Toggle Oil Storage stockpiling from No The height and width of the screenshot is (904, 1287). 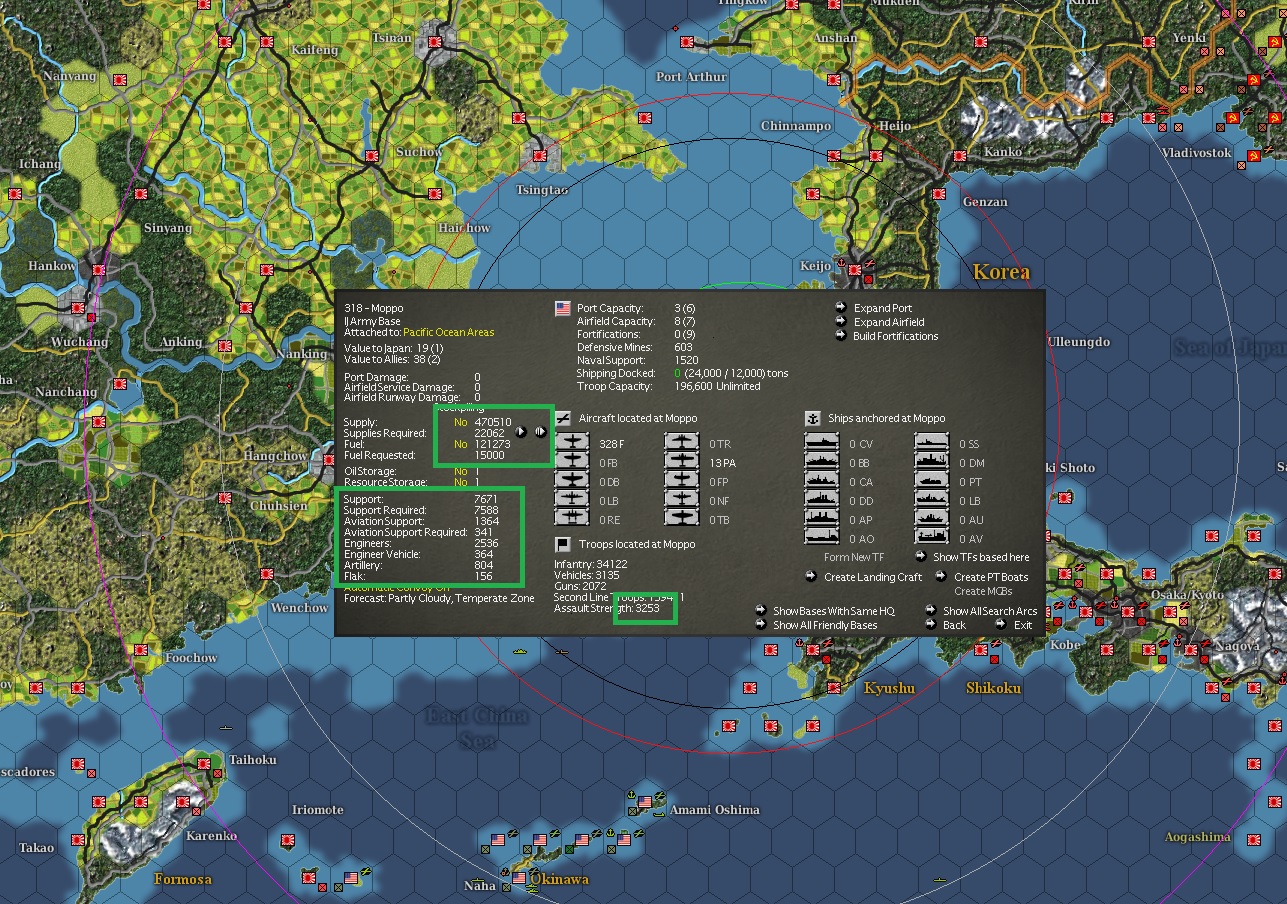tap(461, 472)
